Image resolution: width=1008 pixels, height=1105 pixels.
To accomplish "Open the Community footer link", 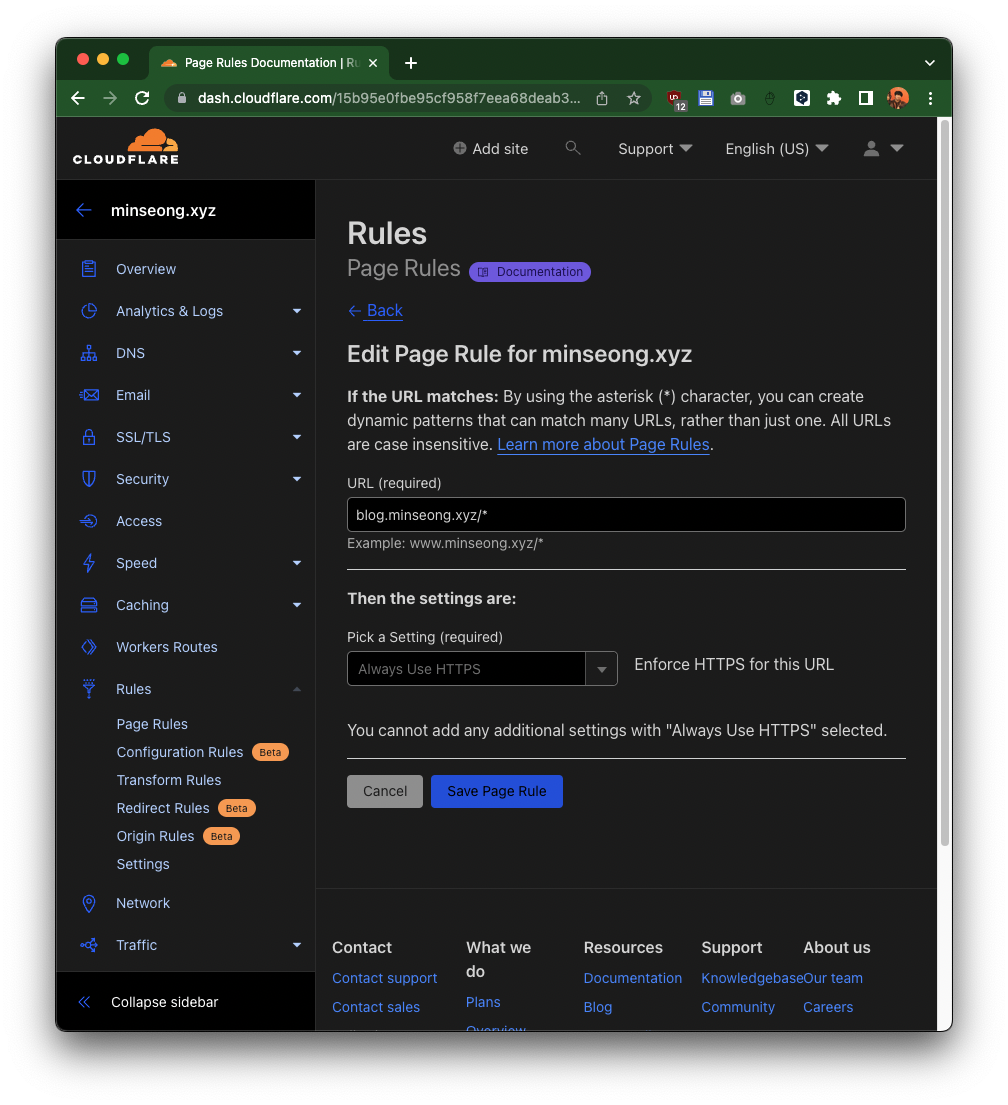I will [738, 1007].
